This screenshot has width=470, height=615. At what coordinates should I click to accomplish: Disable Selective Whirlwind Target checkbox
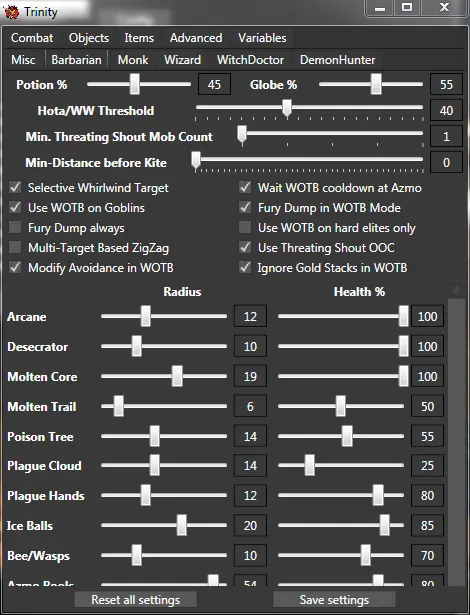[15, 187]
